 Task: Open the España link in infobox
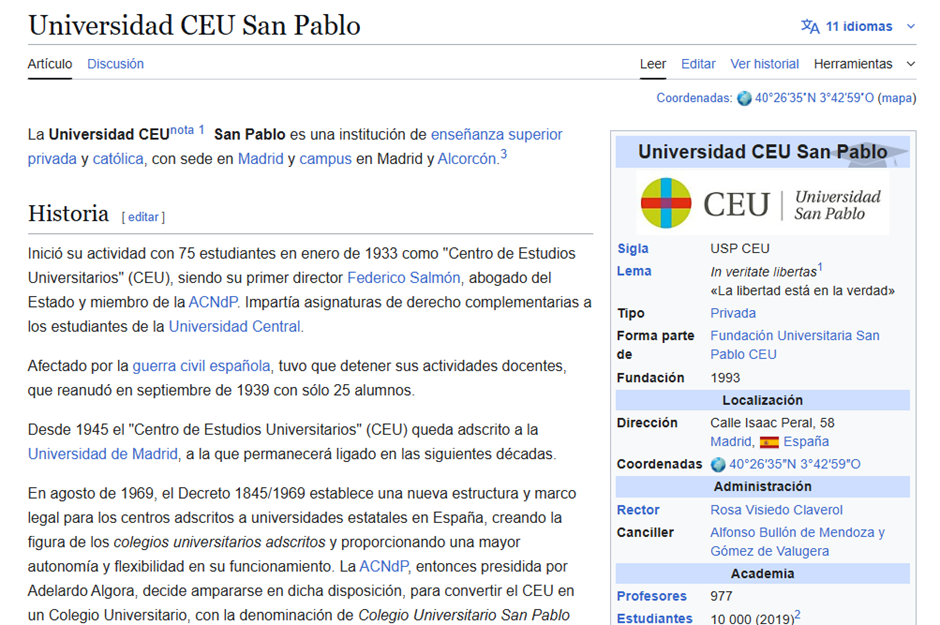tap(806, 442)
